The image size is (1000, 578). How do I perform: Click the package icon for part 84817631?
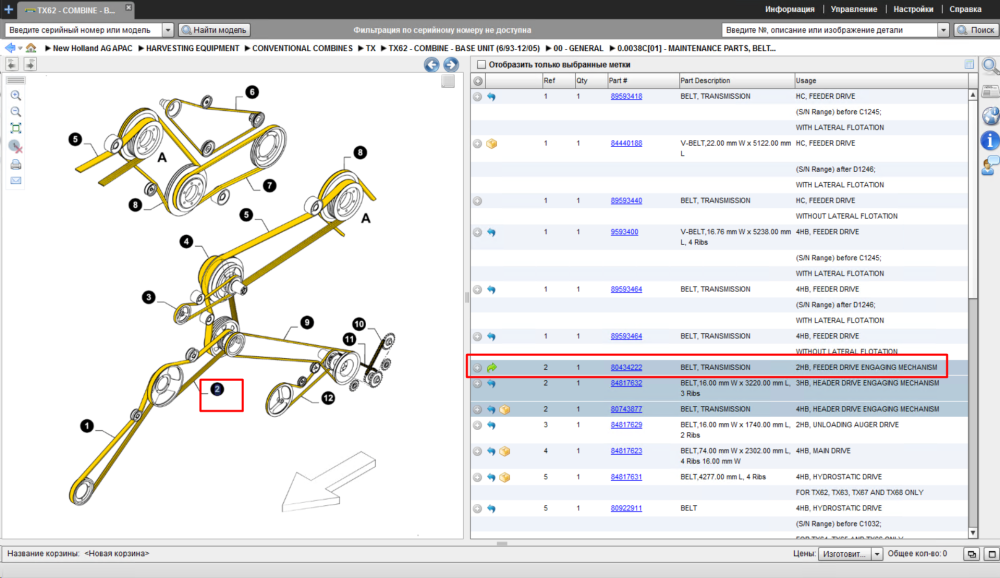[x=505, y=477]
